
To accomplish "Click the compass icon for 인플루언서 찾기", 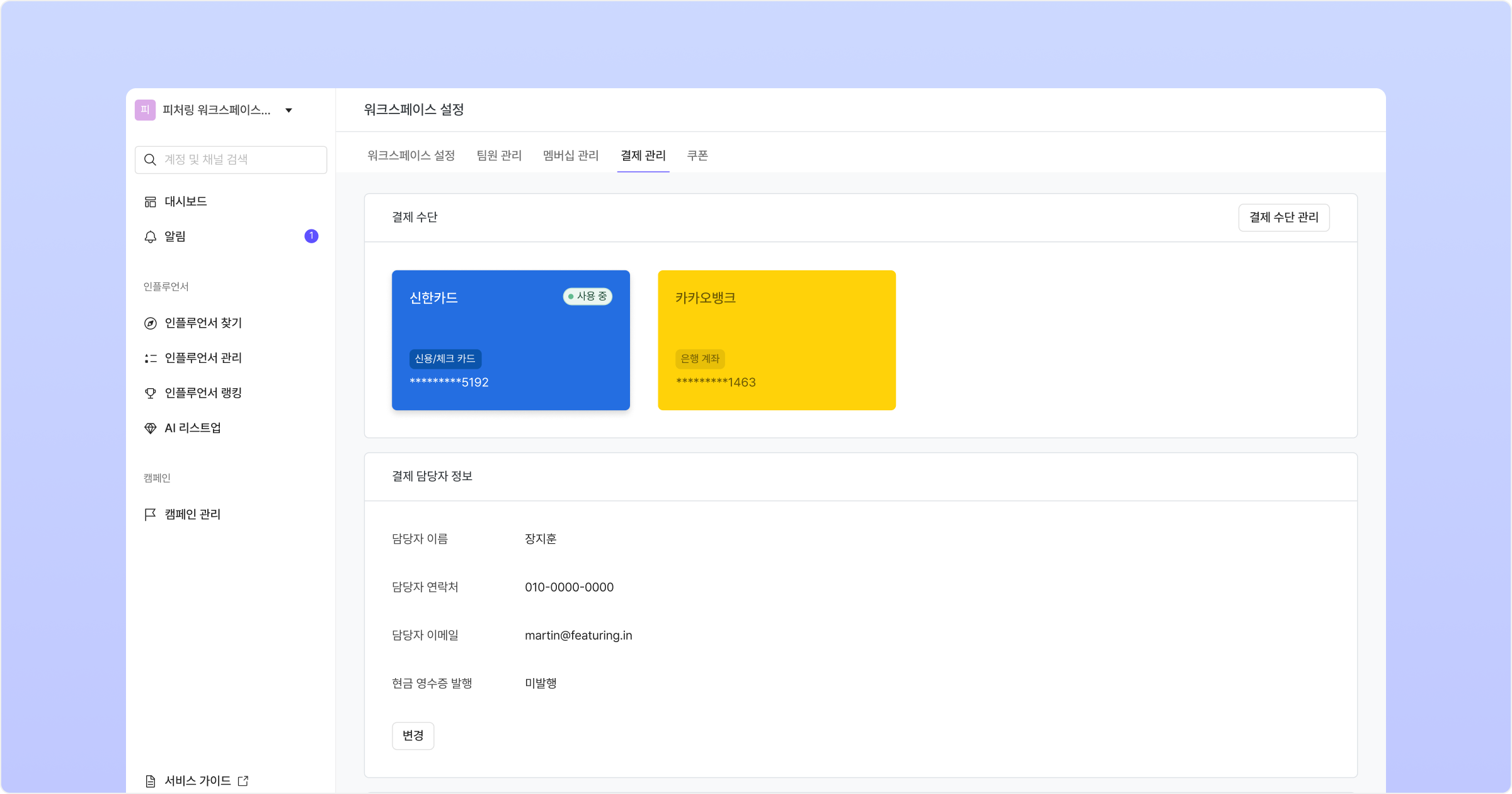I will 150,323.
